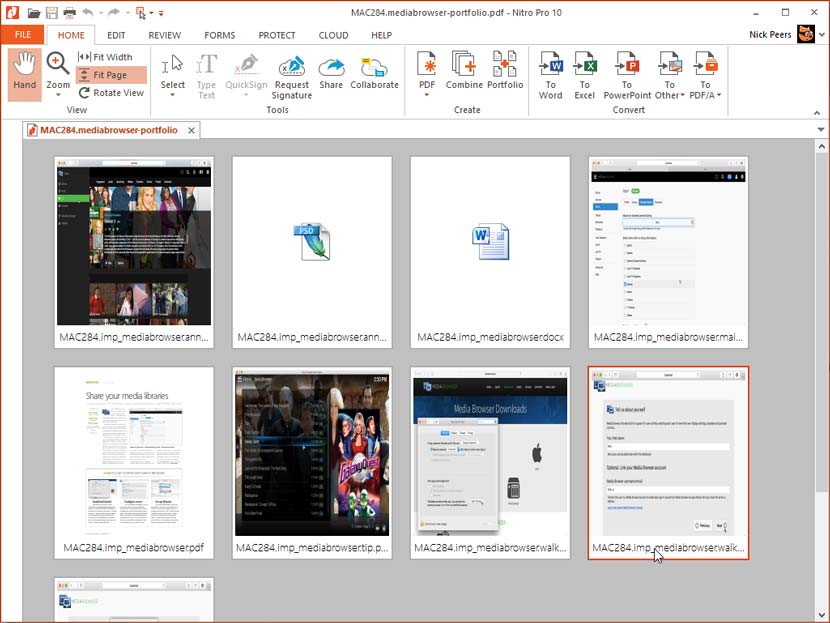Click Combine files icon

pos(464,73)
